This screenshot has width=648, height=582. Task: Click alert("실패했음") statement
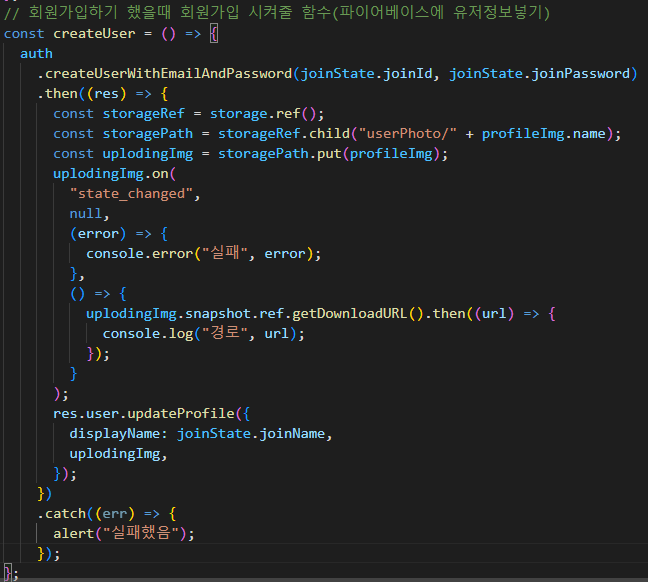124,534
